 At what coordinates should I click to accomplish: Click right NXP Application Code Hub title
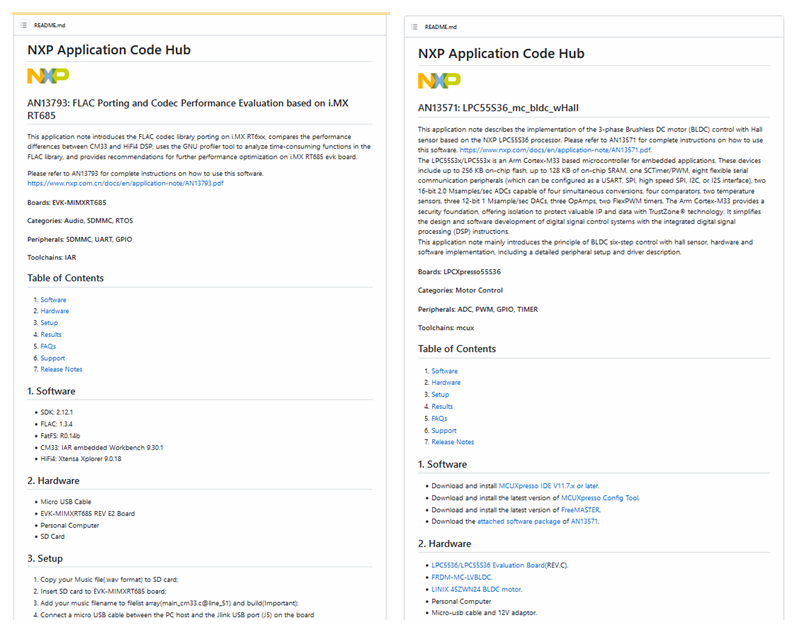(501, 54)
